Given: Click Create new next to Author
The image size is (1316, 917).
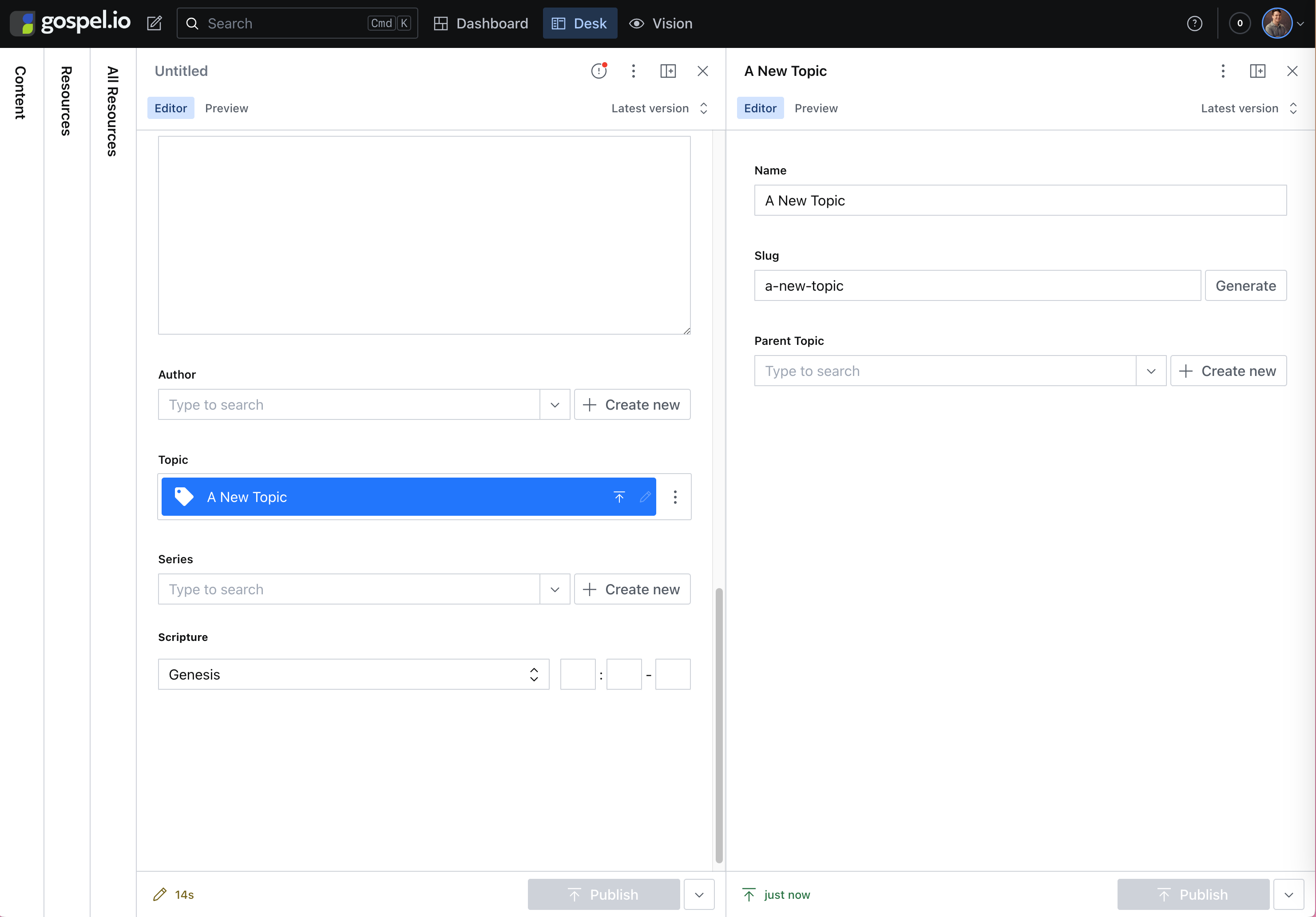Looking at the screenshot, I should click(x=632, y=405).
